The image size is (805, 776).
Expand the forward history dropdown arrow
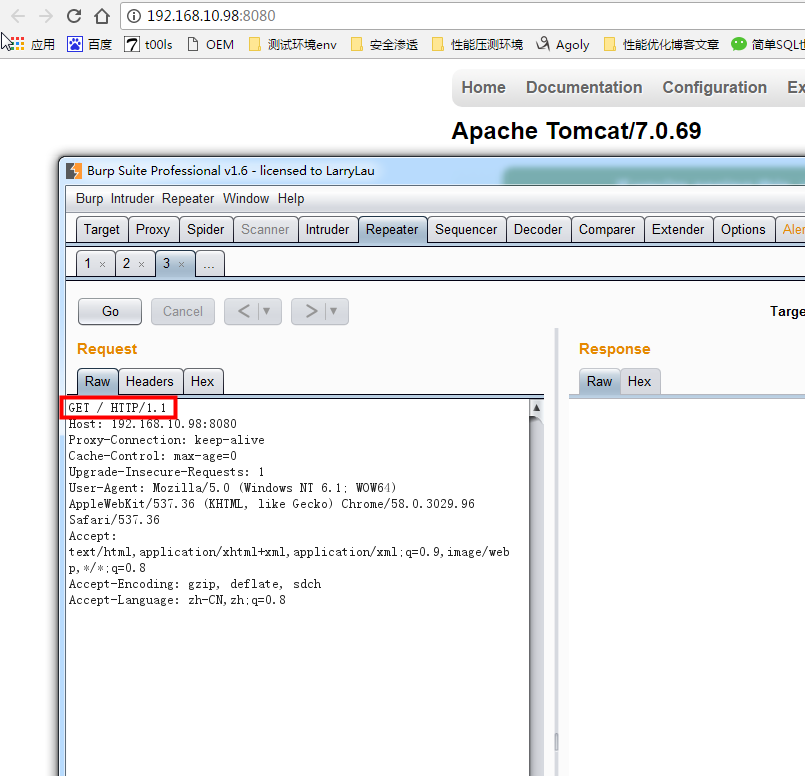coord(334,311)
